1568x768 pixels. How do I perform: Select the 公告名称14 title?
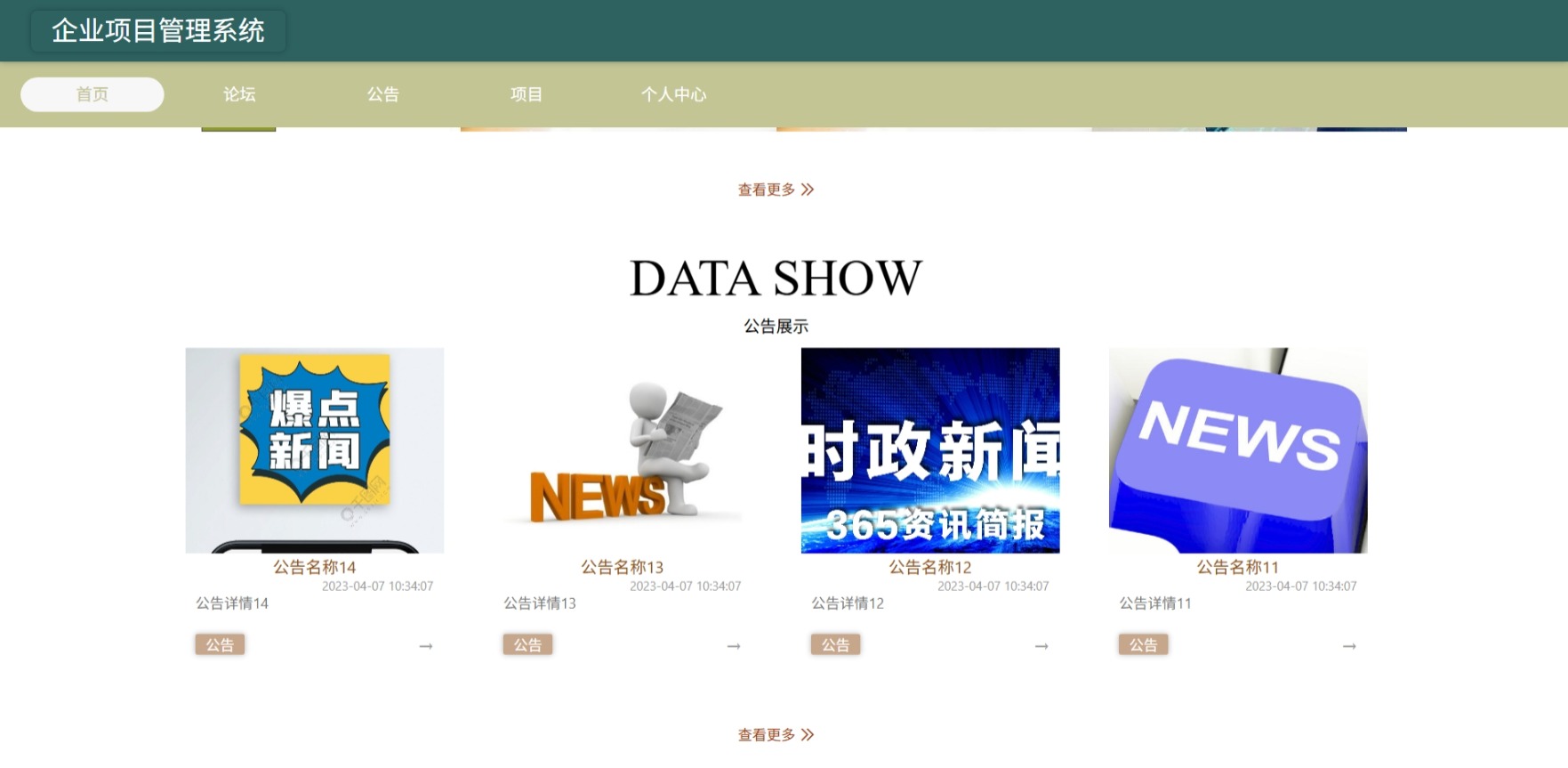tap(315, 567)
